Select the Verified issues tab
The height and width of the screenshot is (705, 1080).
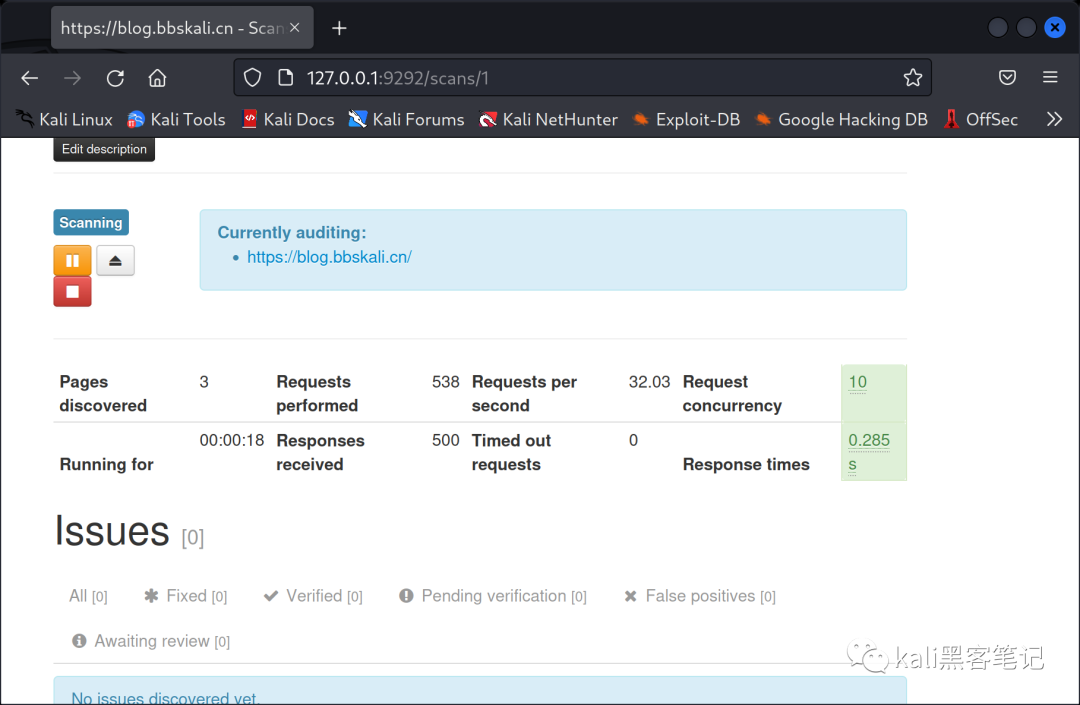point(313,596)
